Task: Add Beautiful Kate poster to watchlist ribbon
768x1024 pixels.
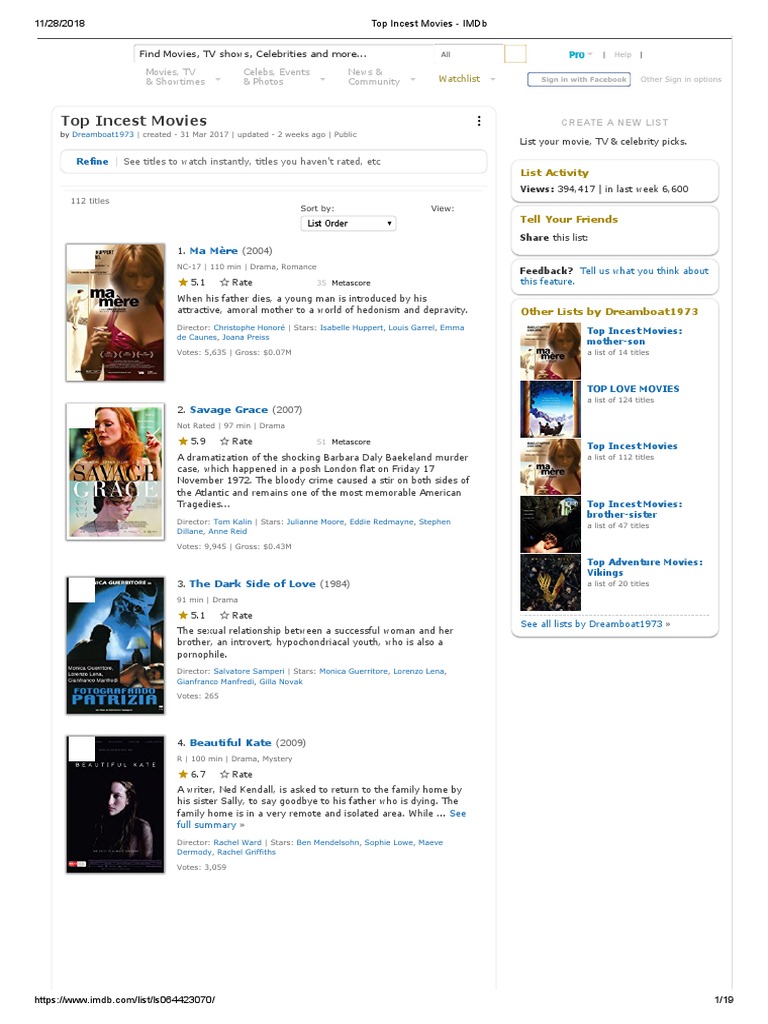Action: 81,748
